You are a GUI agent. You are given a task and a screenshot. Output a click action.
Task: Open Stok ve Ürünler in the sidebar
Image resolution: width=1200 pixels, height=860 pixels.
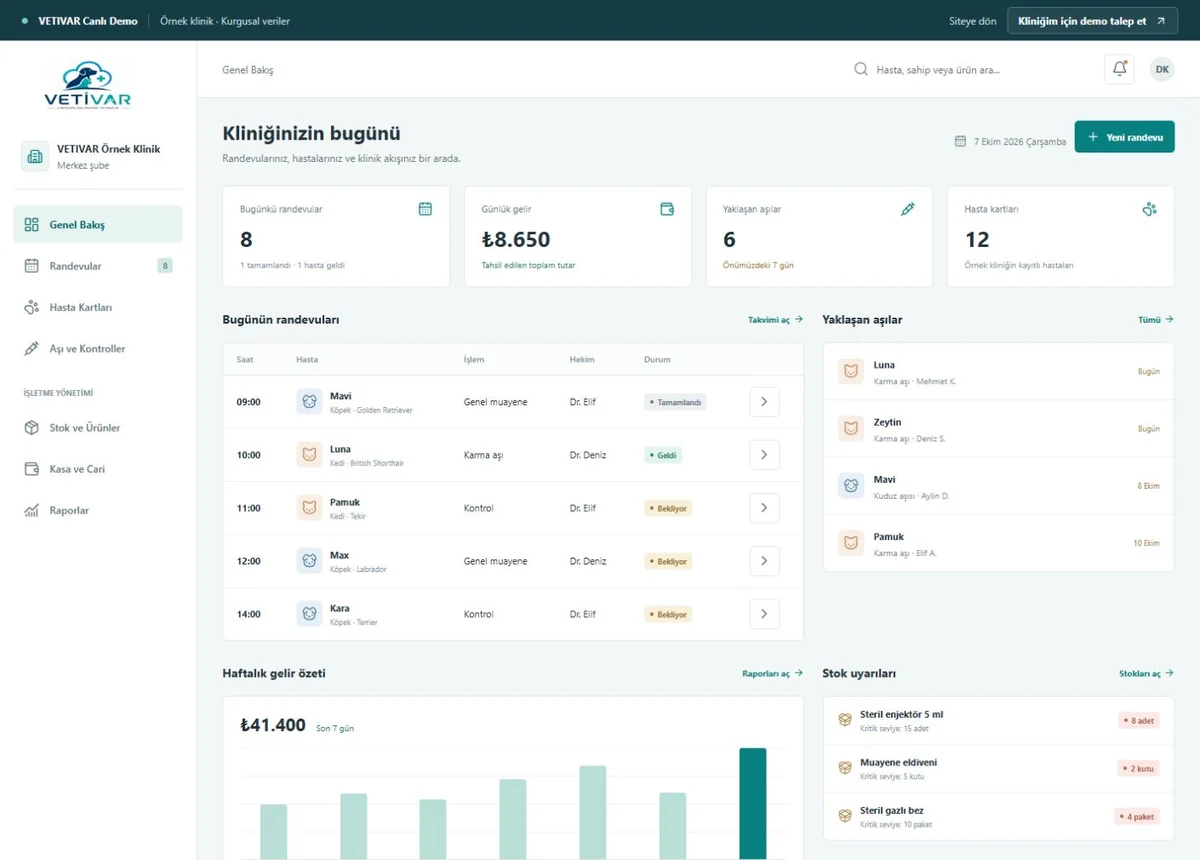pyautogui.click(x=98, y=428)
